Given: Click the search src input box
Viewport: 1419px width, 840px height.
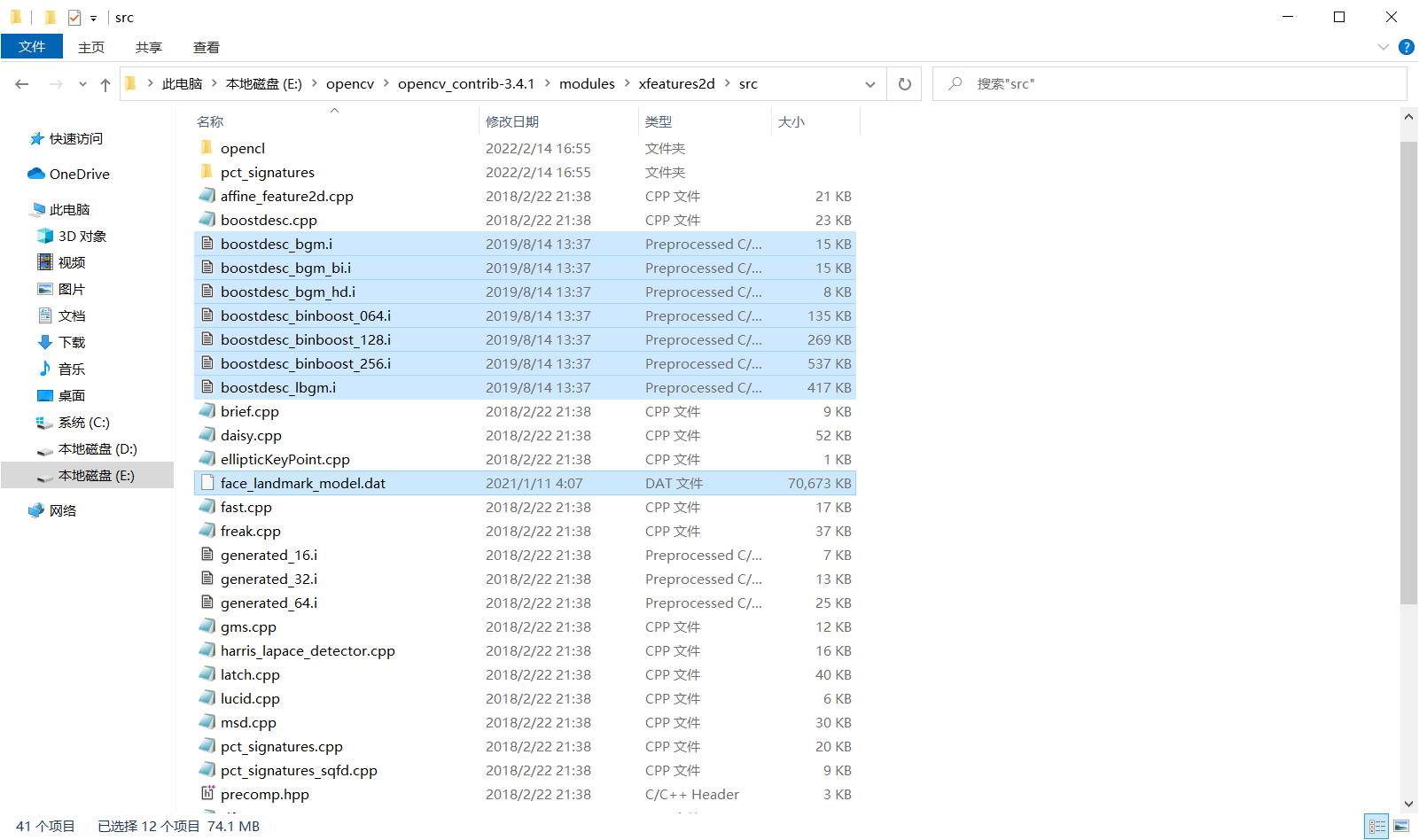Looking at the screenshot, I should tap(1169, 84).
